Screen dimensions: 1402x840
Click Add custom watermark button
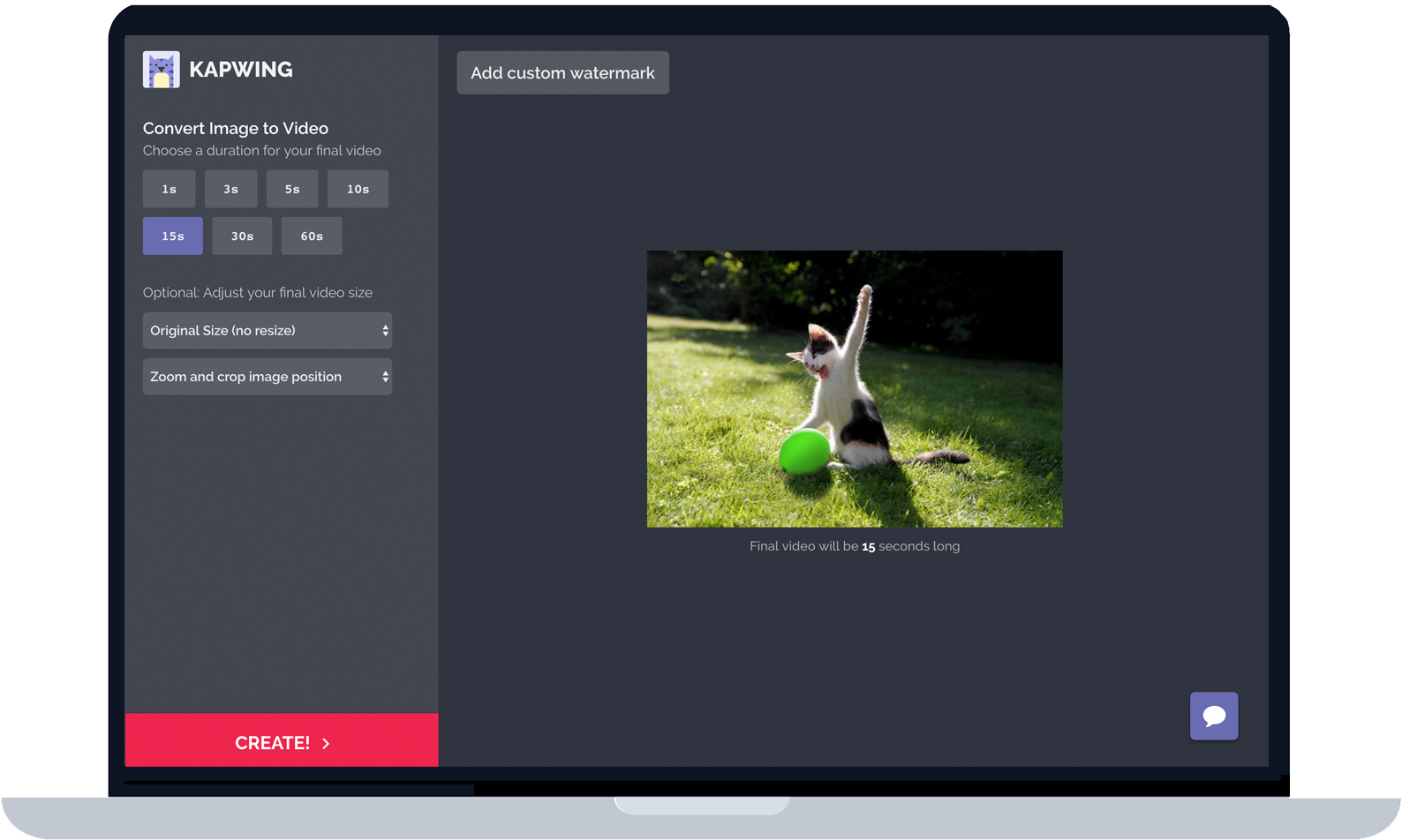pyautogui.click(x=562, y=72)
